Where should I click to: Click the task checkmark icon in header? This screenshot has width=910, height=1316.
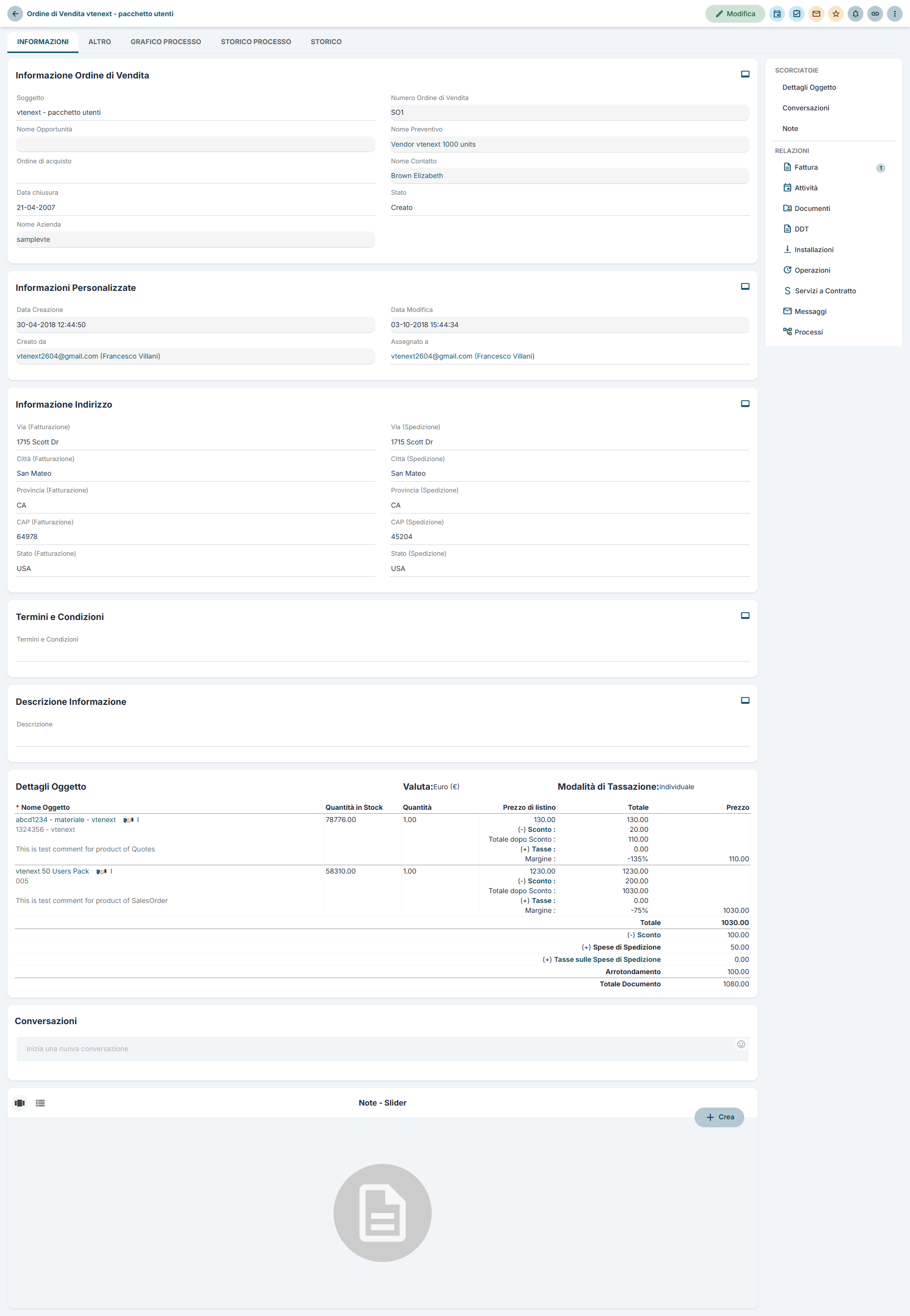click(797, 14)
